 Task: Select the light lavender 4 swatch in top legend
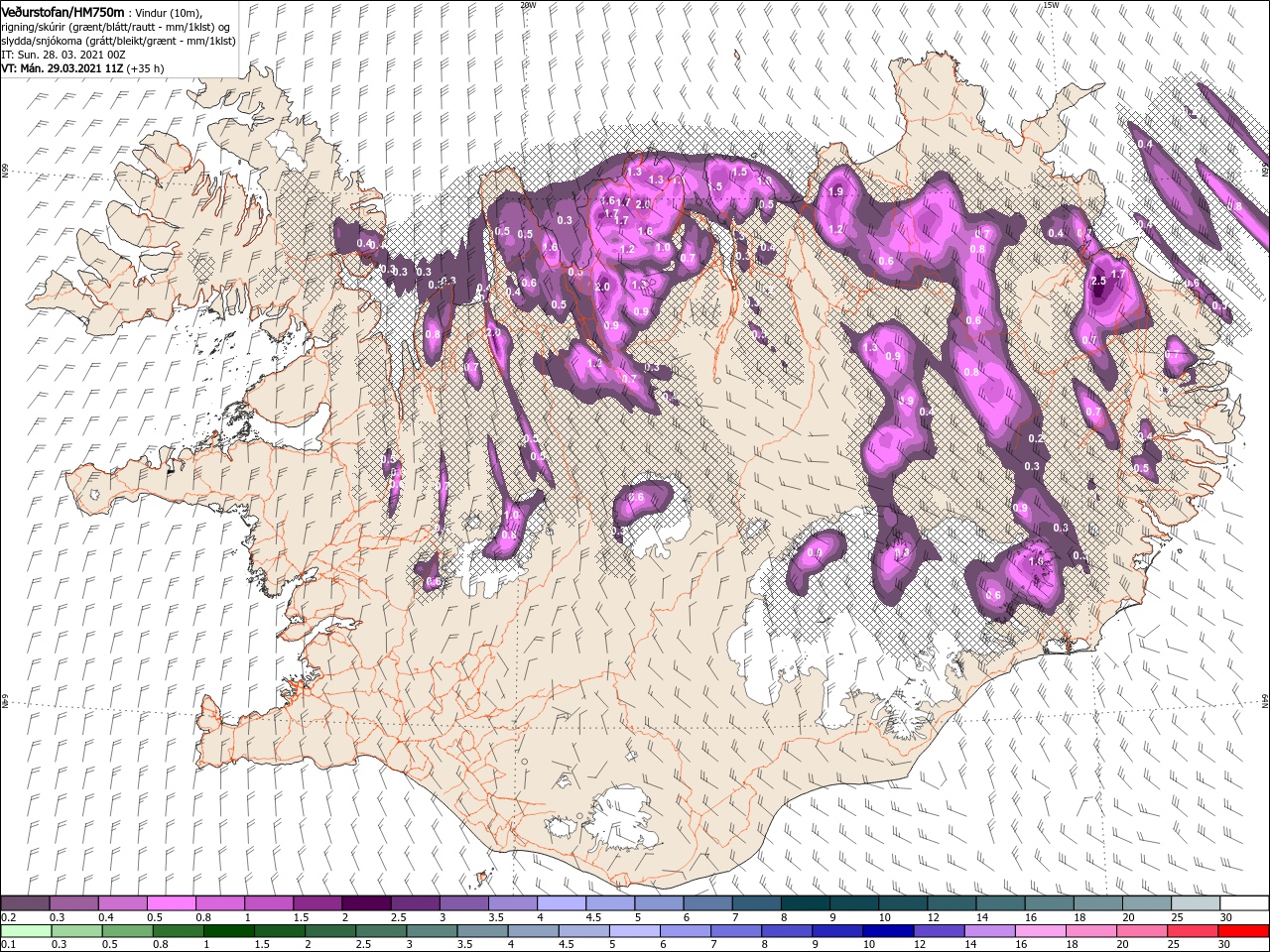pyautogui.click(x=560, y=903)
